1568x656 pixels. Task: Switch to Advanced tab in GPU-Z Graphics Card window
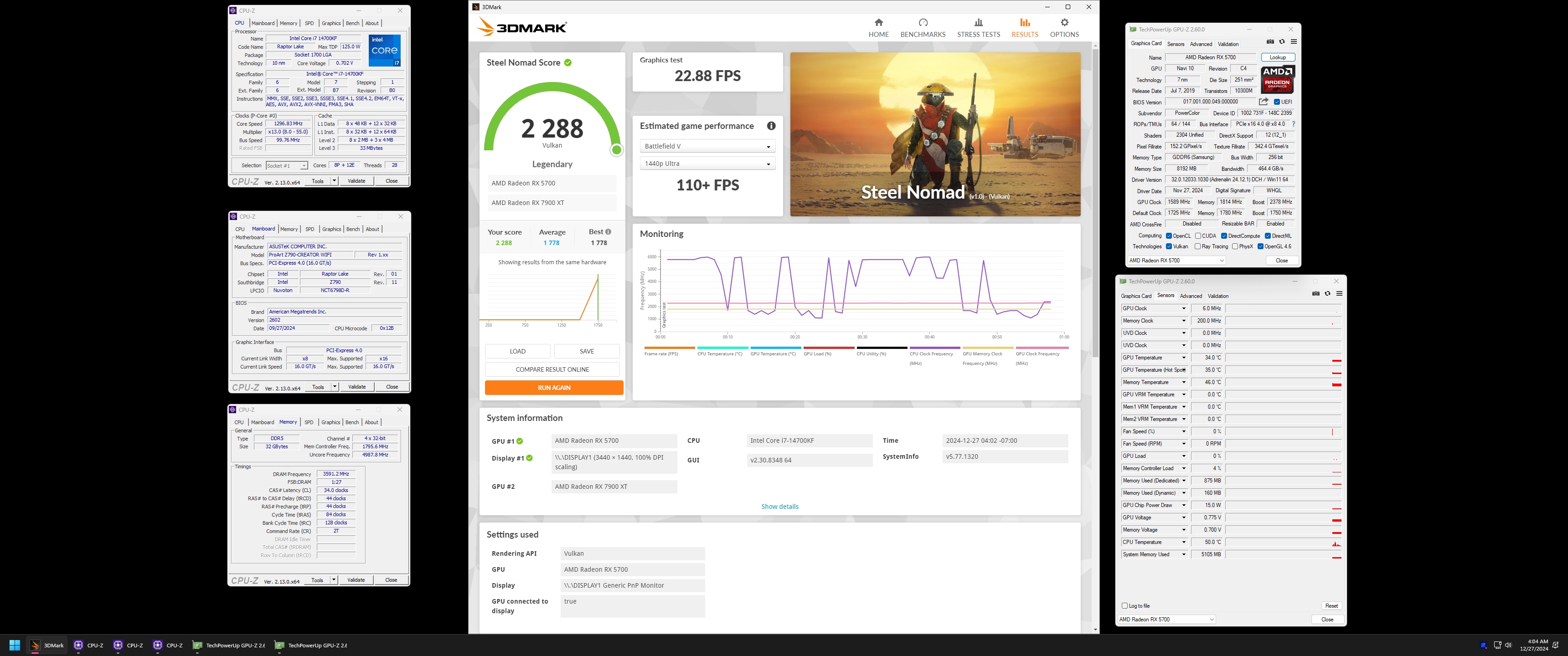coord(1201,44)
